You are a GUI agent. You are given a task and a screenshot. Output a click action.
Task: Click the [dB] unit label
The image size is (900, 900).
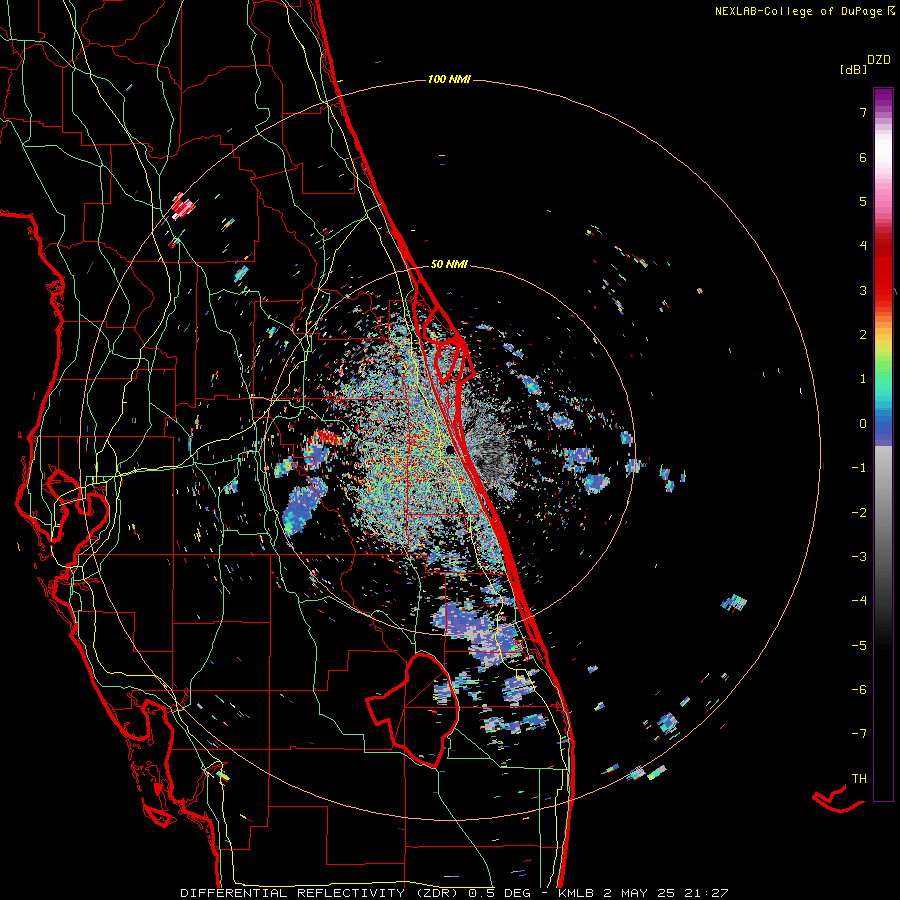coord(854,69)
